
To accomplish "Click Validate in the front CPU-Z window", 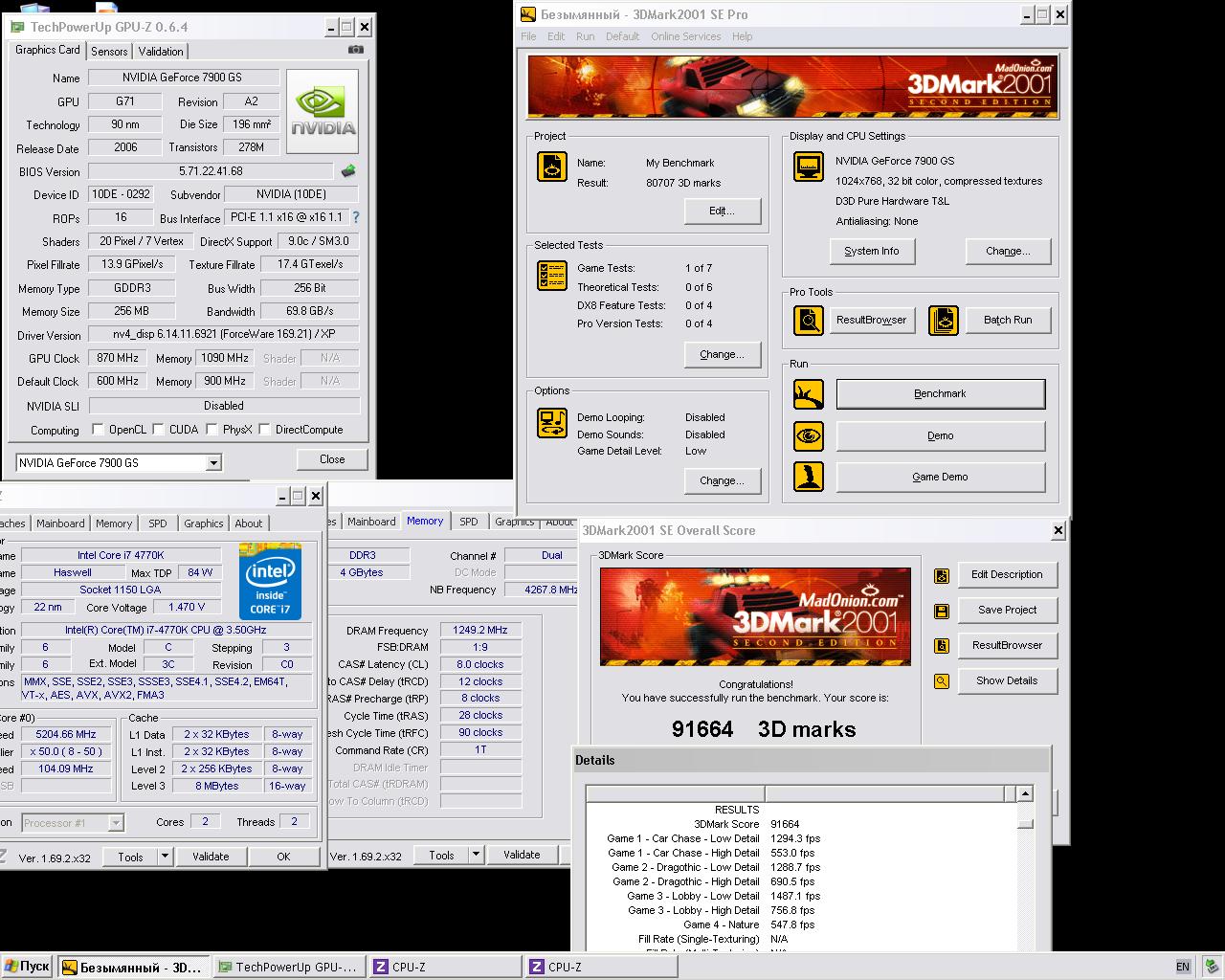I will pyautogui.click(x=211, y=857).
